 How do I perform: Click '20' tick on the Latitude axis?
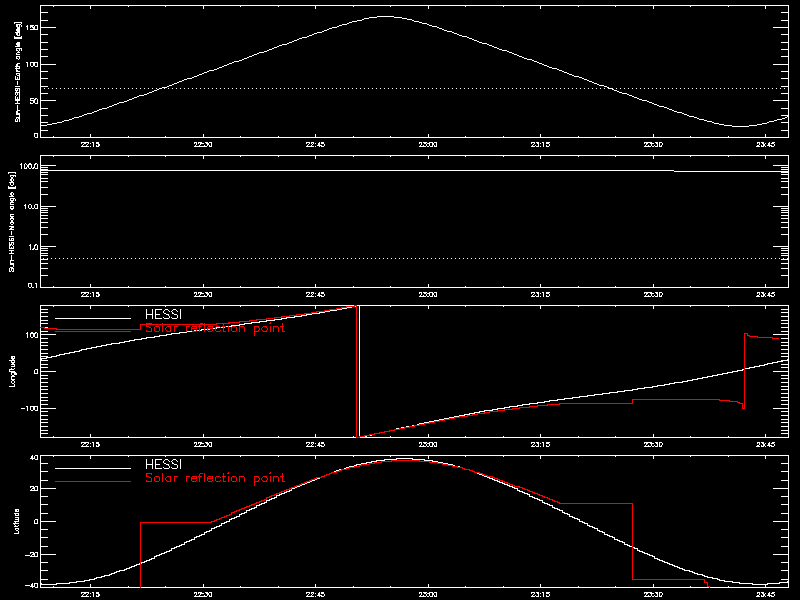click(x=34, y=489)
